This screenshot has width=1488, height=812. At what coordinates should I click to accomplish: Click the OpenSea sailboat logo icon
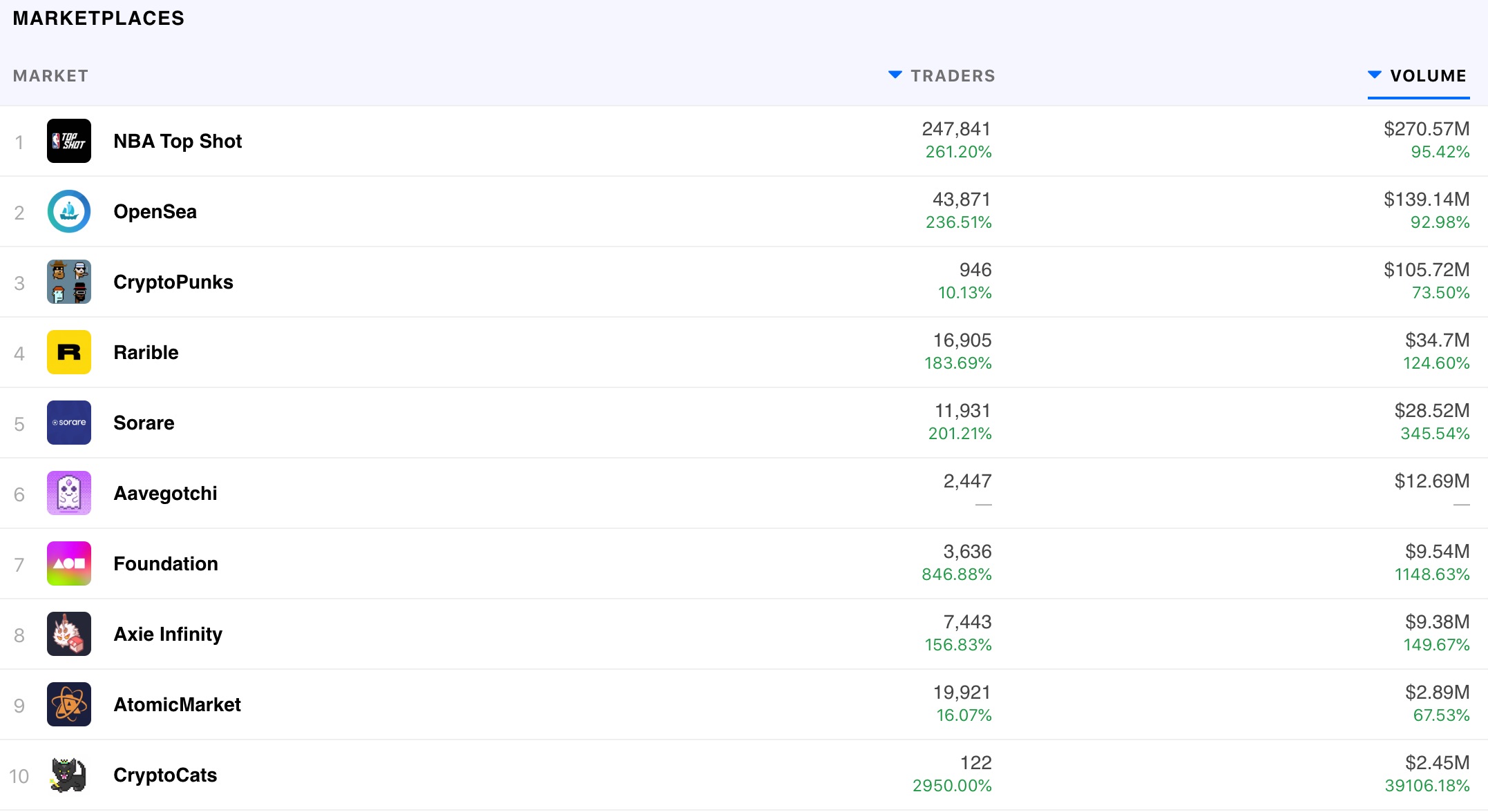pos(68,211)
